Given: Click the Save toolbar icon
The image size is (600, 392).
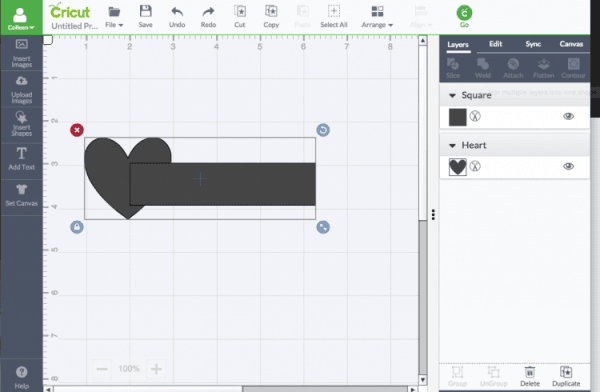Looking at the screenshot, I should pos(145,16).
